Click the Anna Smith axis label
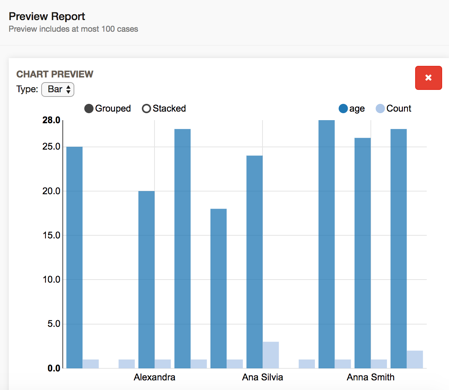 pos(370,377)
